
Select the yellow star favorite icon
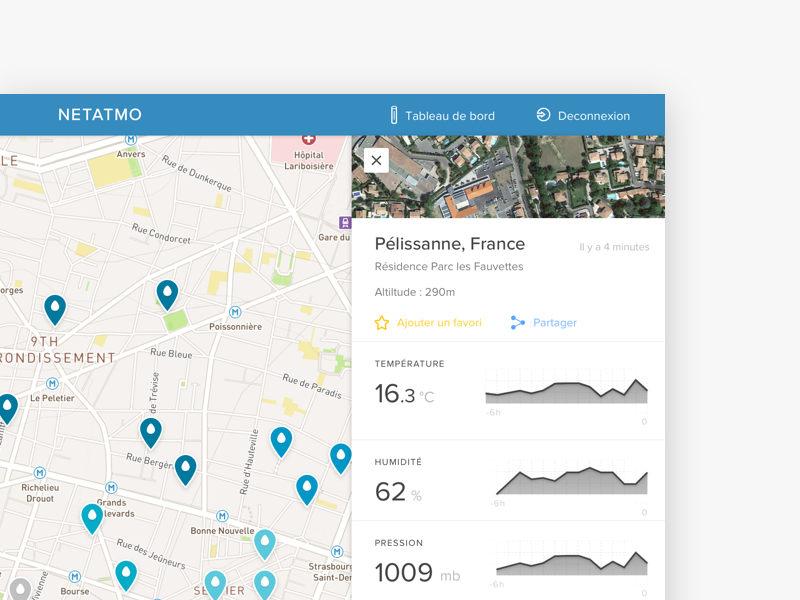pos(381,323)
